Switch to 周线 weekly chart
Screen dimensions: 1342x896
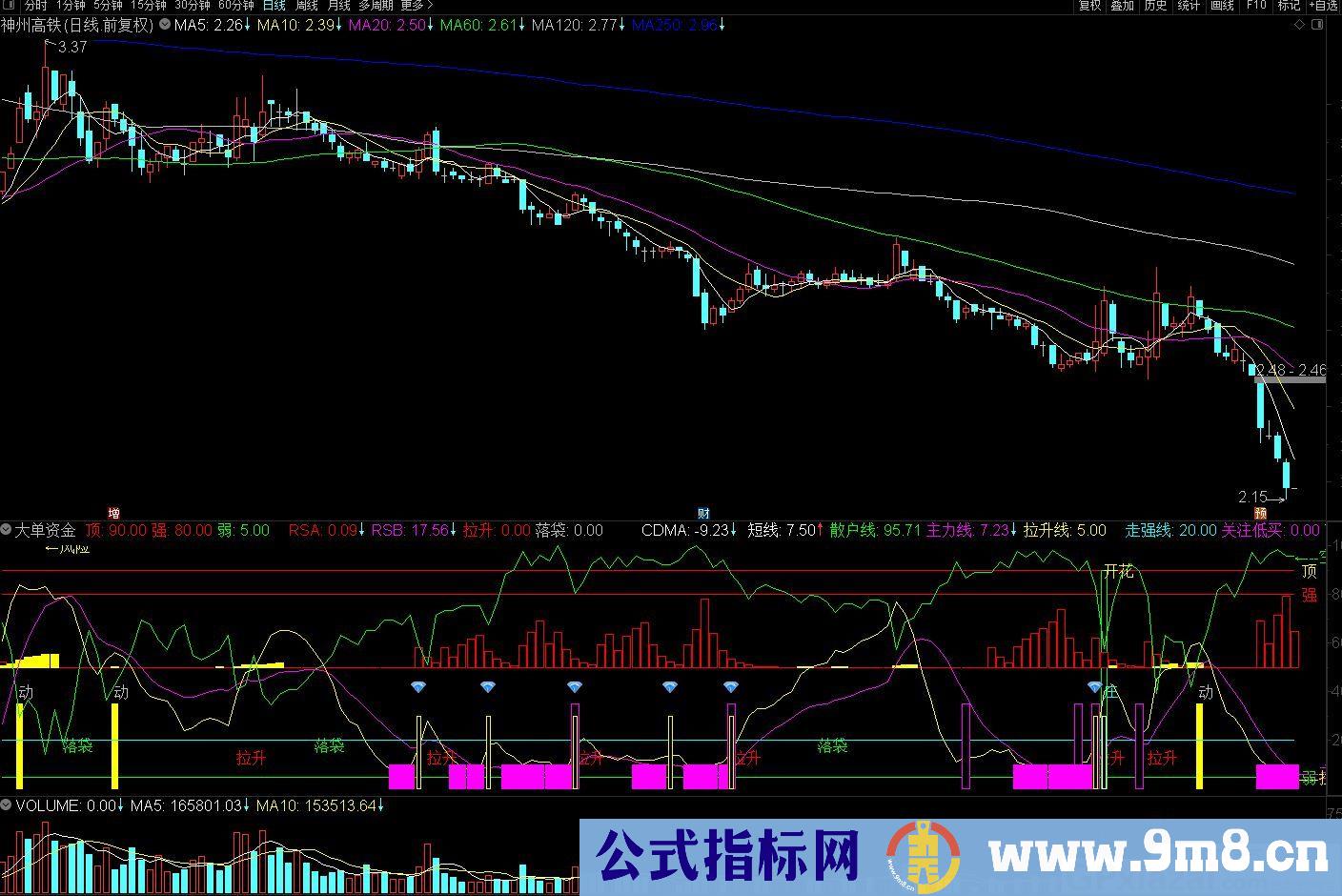[x=306, y=6]
